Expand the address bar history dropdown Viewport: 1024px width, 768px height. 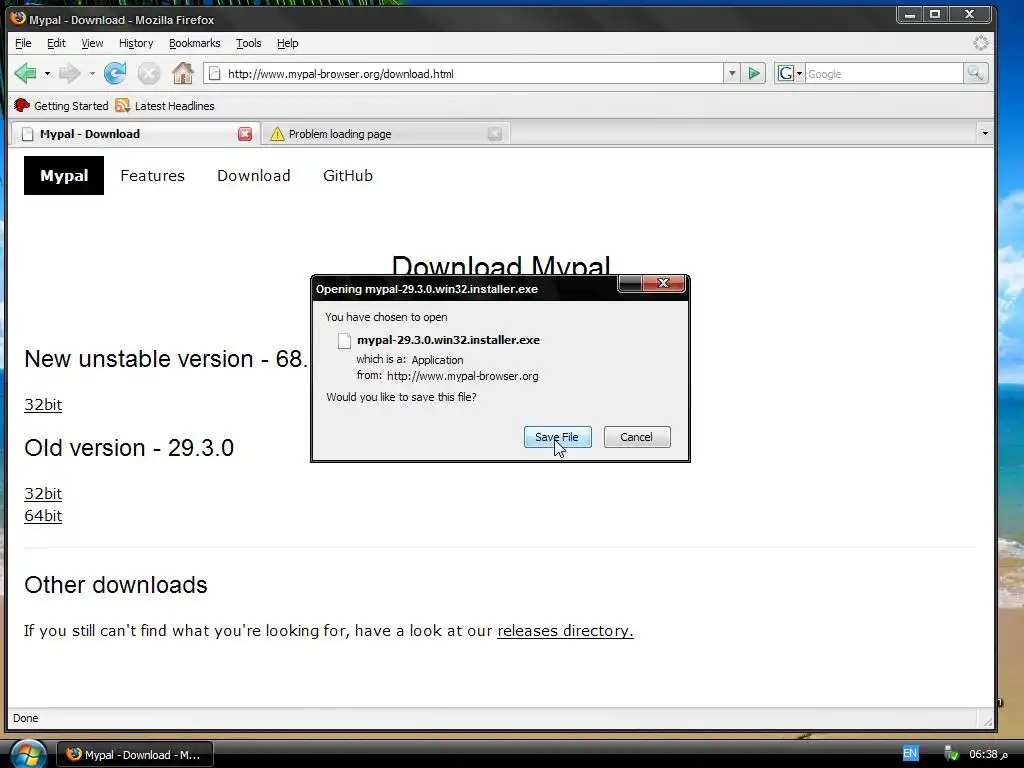tap(732, 74)
